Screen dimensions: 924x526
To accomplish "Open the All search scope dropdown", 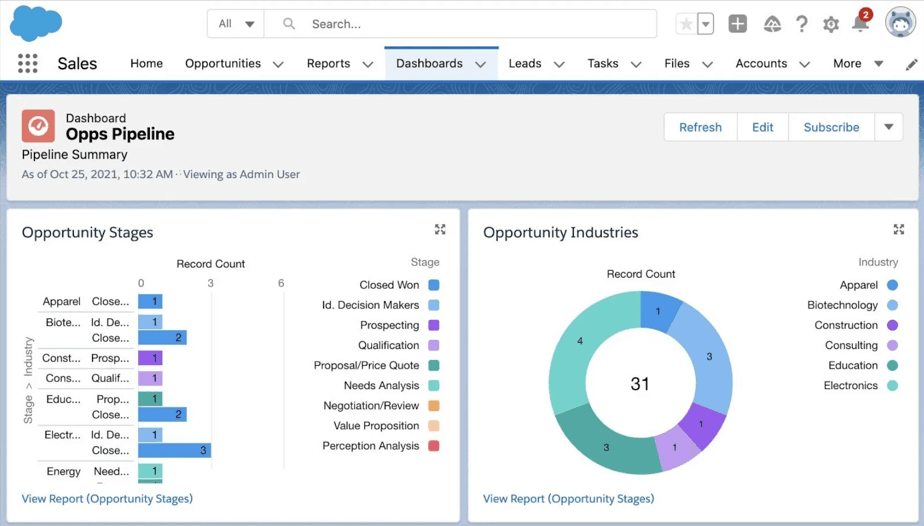I will click(x=236, y=24).
